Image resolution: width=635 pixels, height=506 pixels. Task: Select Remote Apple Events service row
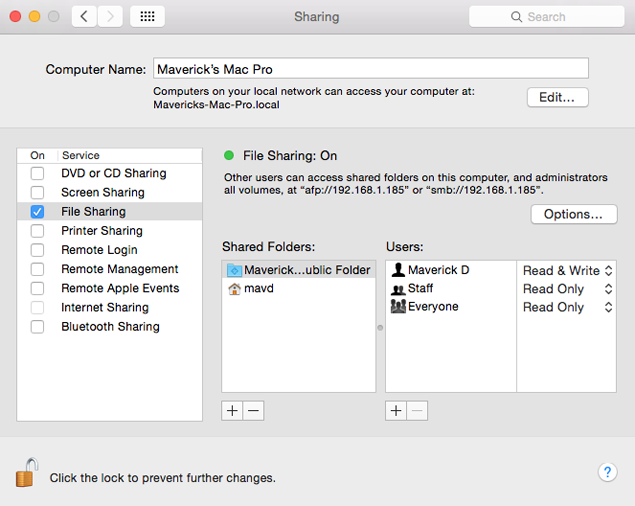pos(109,288)
